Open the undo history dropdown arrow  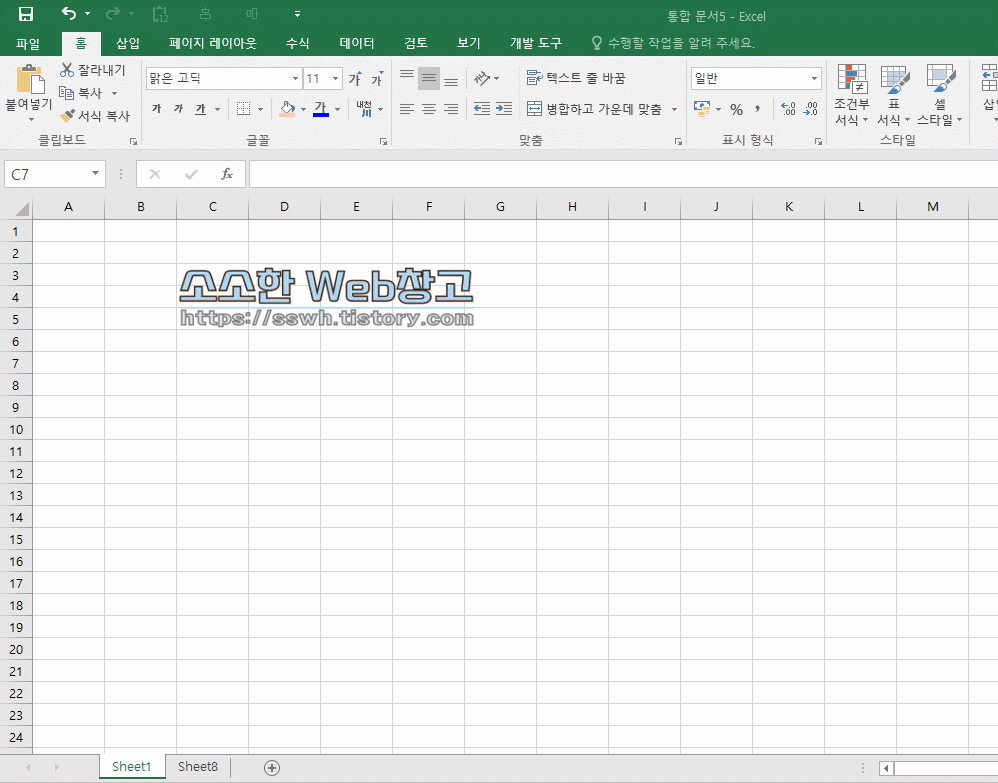click(87, 13)
